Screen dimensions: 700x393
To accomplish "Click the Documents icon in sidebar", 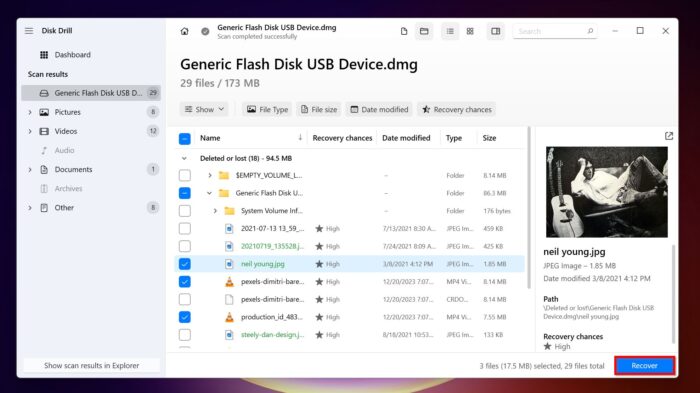I will (44, 170).
